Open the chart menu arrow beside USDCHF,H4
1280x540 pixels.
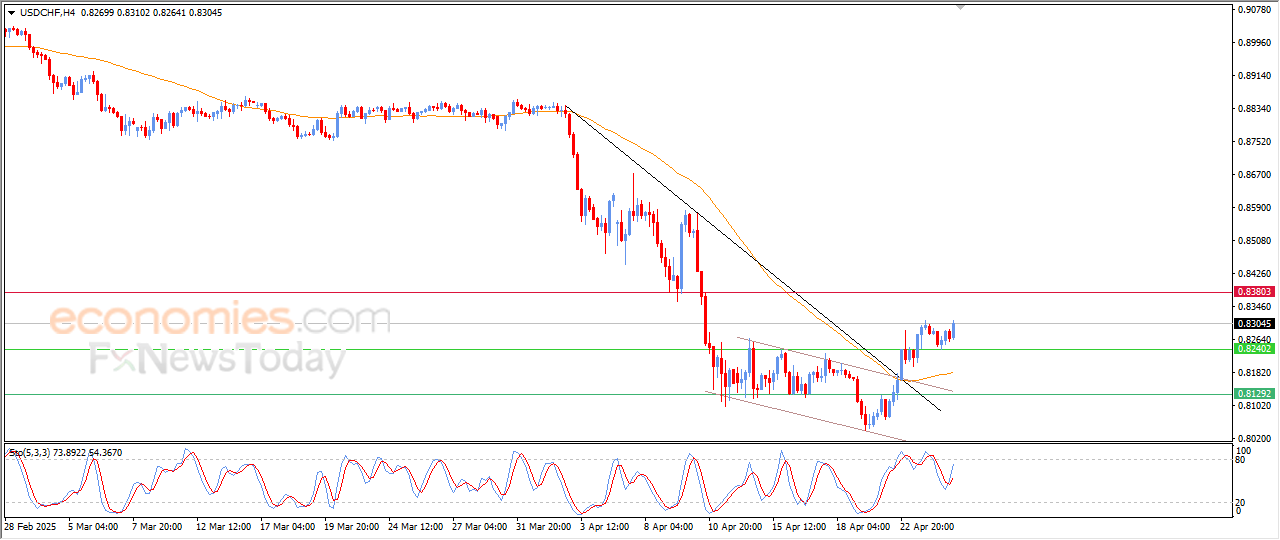pos(12,13)
